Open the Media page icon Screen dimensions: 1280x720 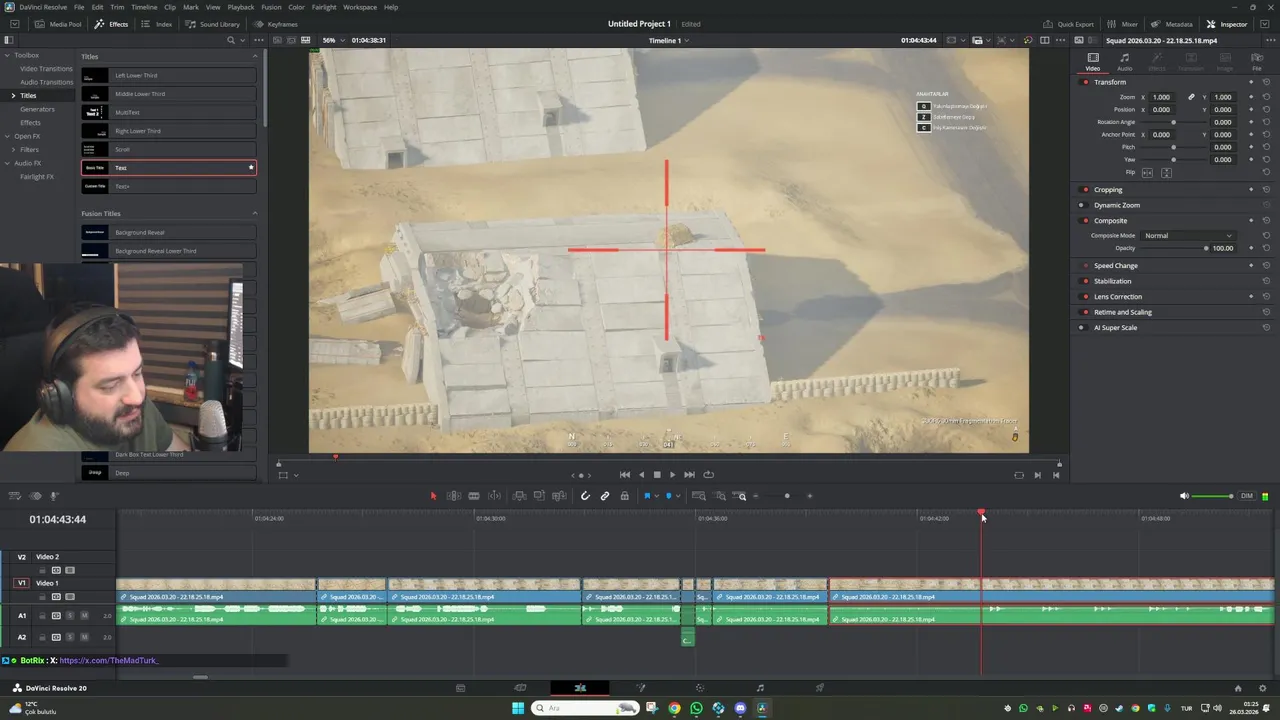460,688
